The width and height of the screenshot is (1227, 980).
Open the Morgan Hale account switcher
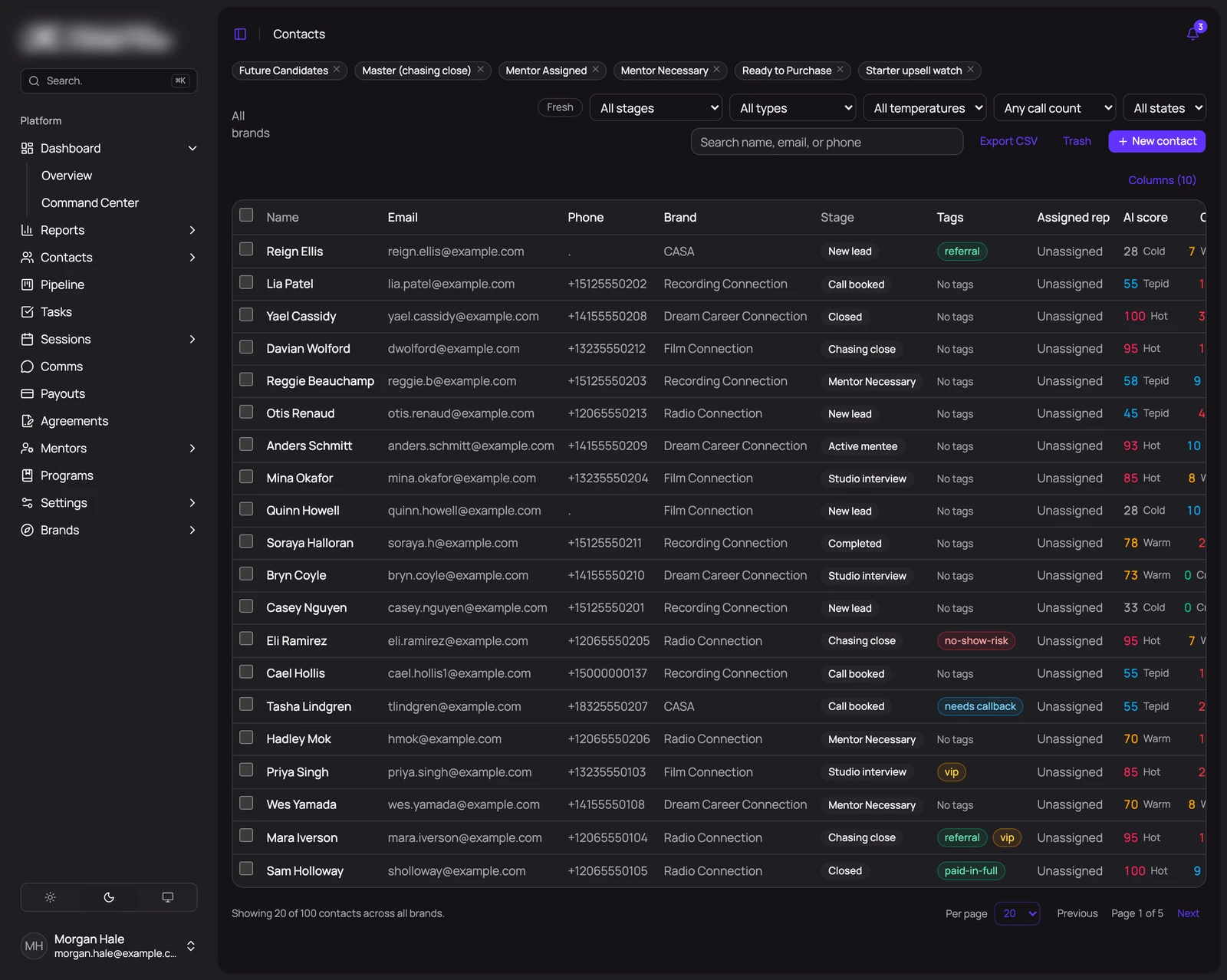tap(109, 945)
